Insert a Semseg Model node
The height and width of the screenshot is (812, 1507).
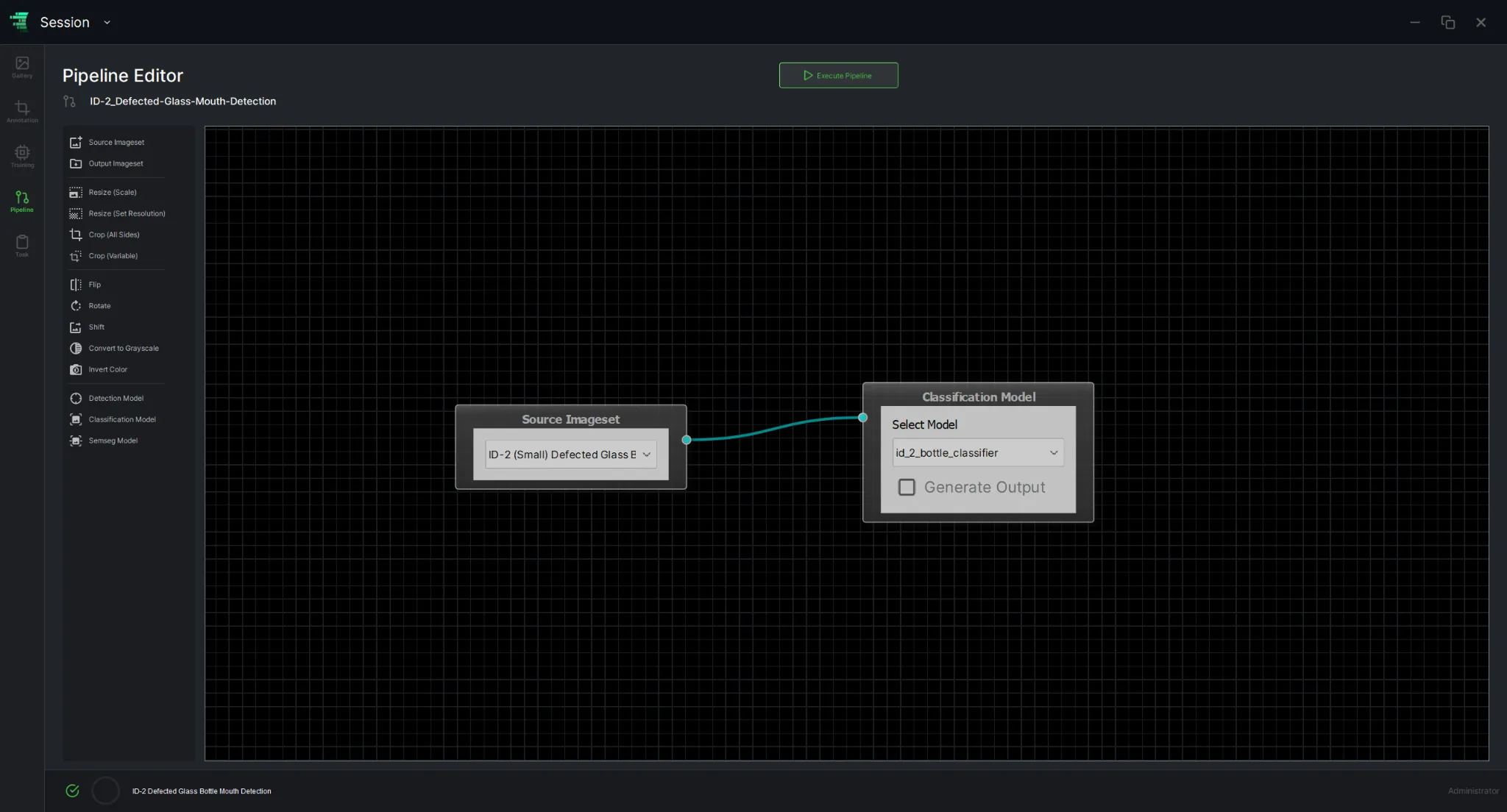tap(104, 441)
